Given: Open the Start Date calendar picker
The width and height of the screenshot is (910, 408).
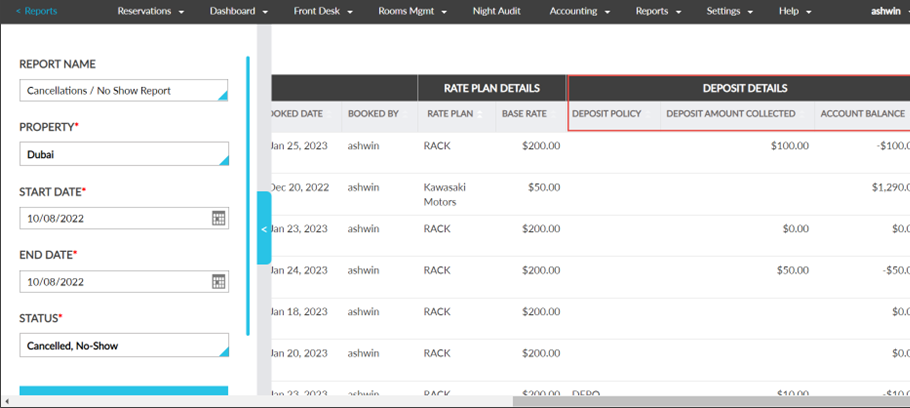Looking at the screenshot, I should point(218,218).
